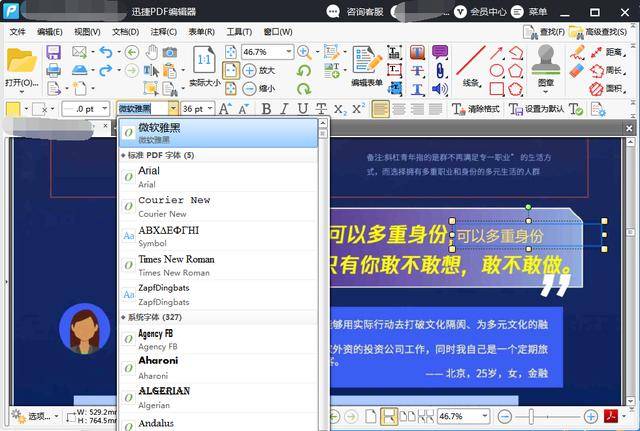Viewport: 640px width, 431px height.
Task: Click the Scan icon
Action: click(79, 70)
